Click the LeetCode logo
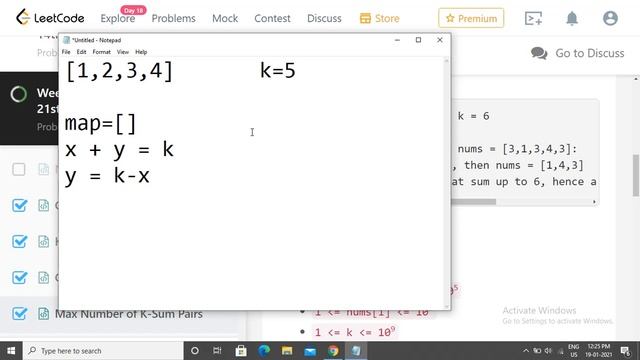Image resolution: width=640 pixels, height=360 pixels. click(50, 18)
